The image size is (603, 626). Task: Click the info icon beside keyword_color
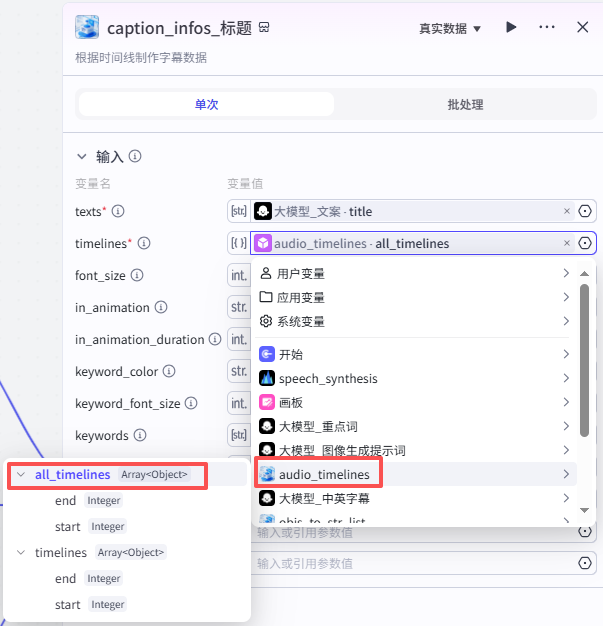(x=169, y=371)
